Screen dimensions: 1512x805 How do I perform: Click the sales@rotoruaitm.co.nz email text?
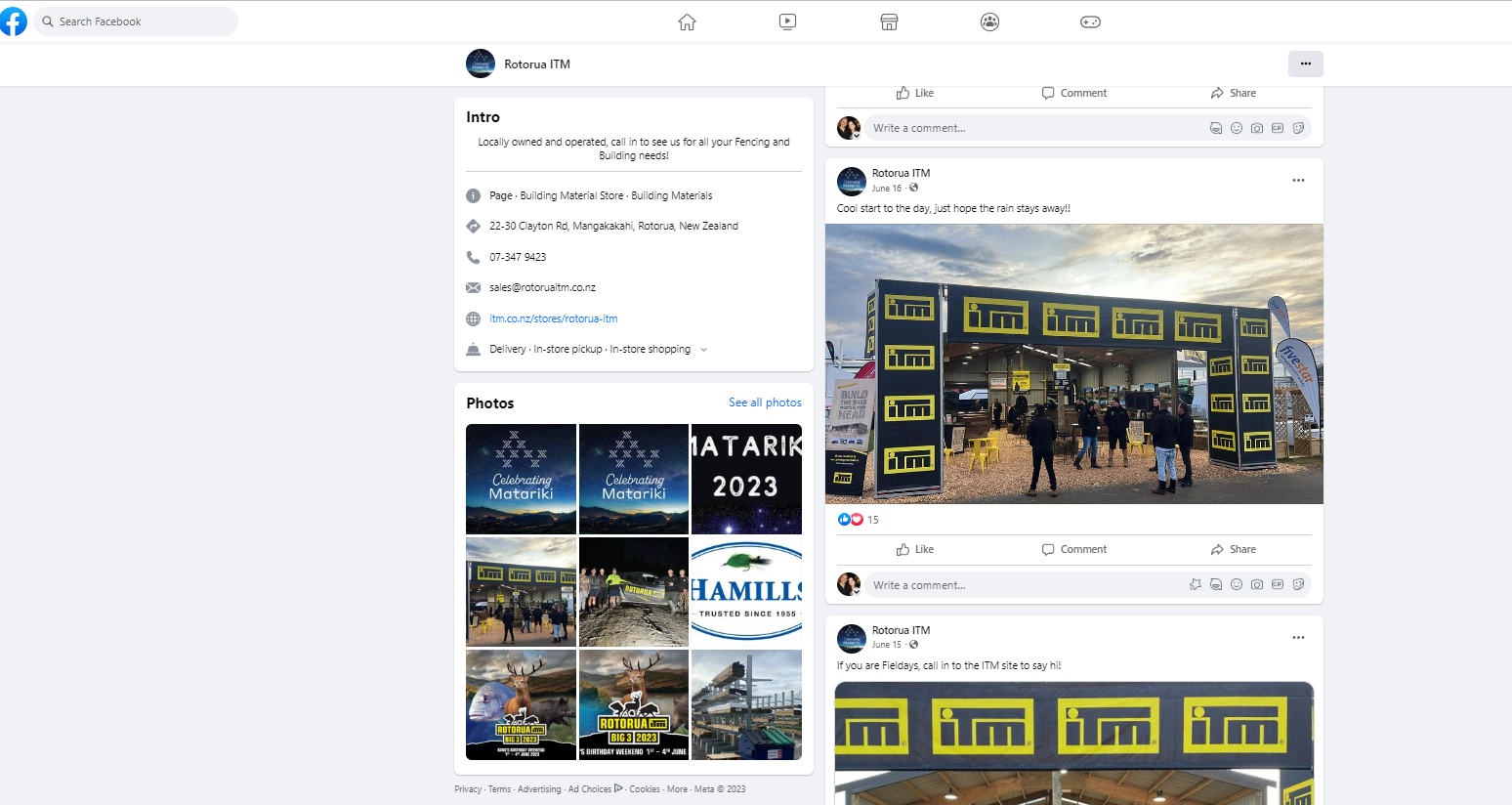tap(542, 287)
